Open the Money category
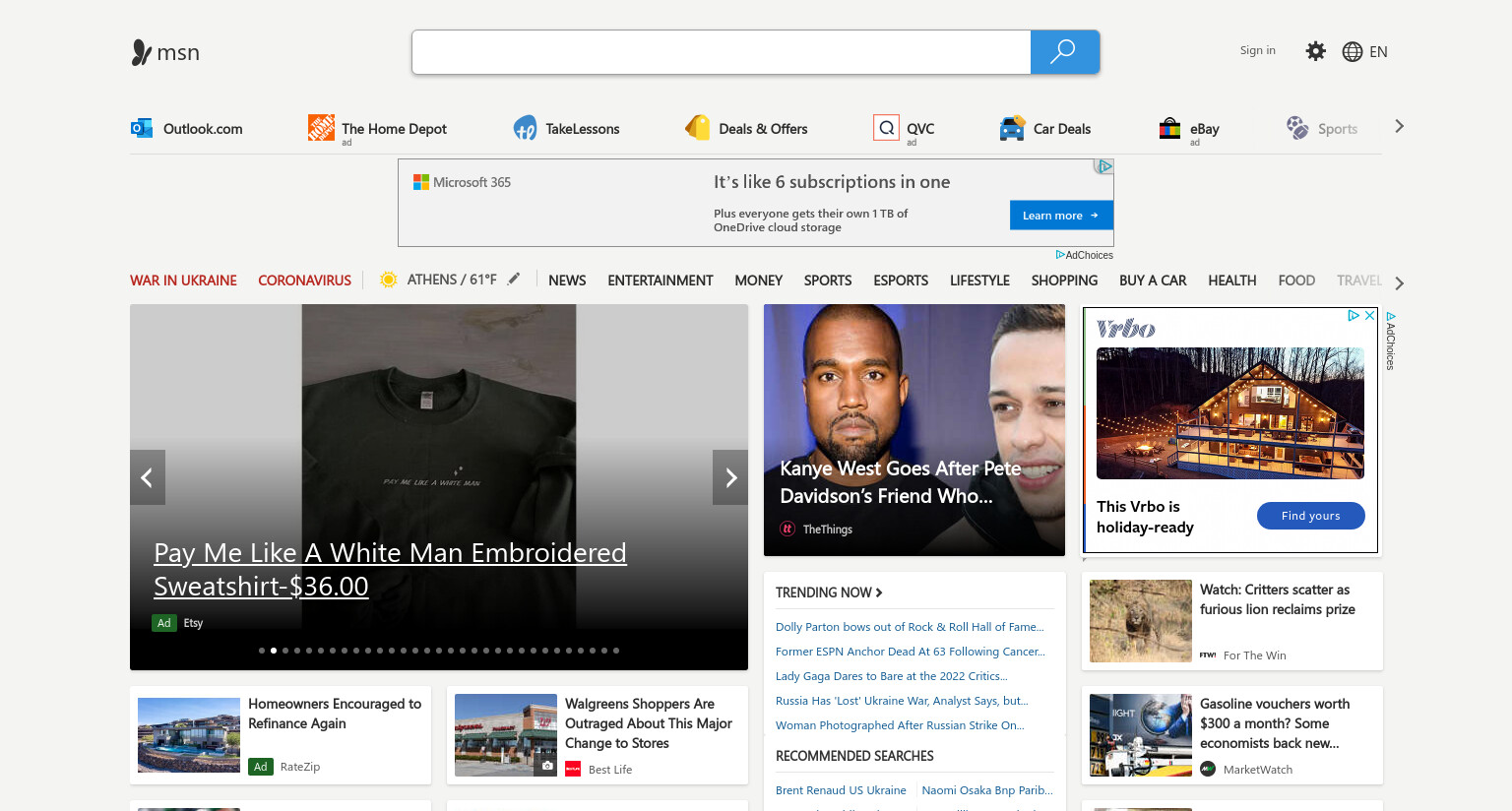 click(x=759, y=281)
